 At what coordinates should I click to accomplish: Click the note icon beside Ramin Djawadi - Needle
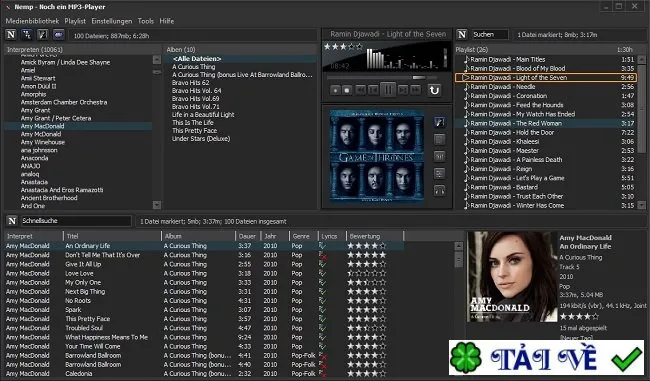coord(466,87)
